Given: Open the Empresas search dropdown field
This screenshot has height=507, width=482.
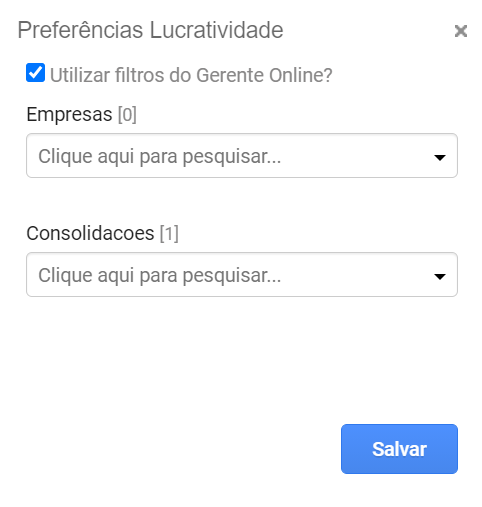Looking at the screenshot, I should pyautogui.click(x=242, y=155).
